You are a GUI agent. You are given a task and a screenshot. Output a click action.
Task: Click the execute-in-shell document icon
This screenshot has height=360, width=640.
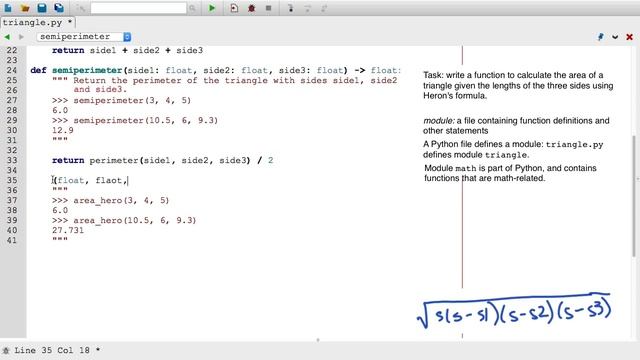(234, 8)
